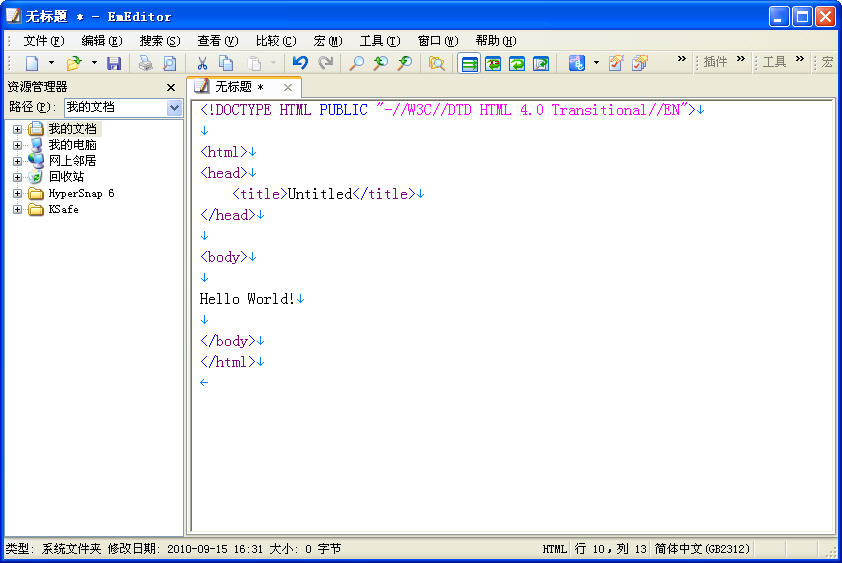Open the 工具(T) menu
Viewport: 842px width, 563px height.
[379, 41]
